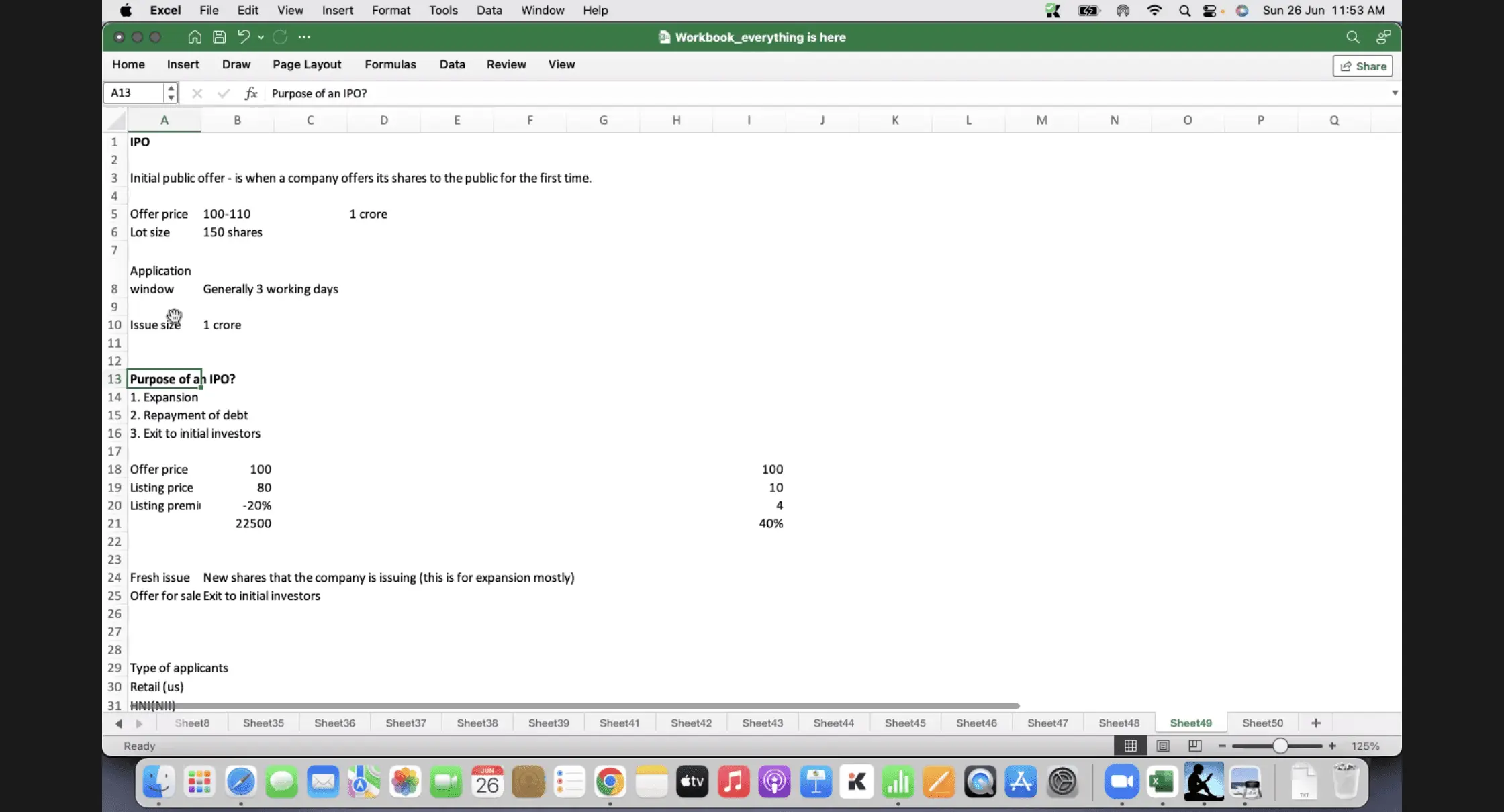
Task: Click the zoom in plus icon
Action: 1332,746
